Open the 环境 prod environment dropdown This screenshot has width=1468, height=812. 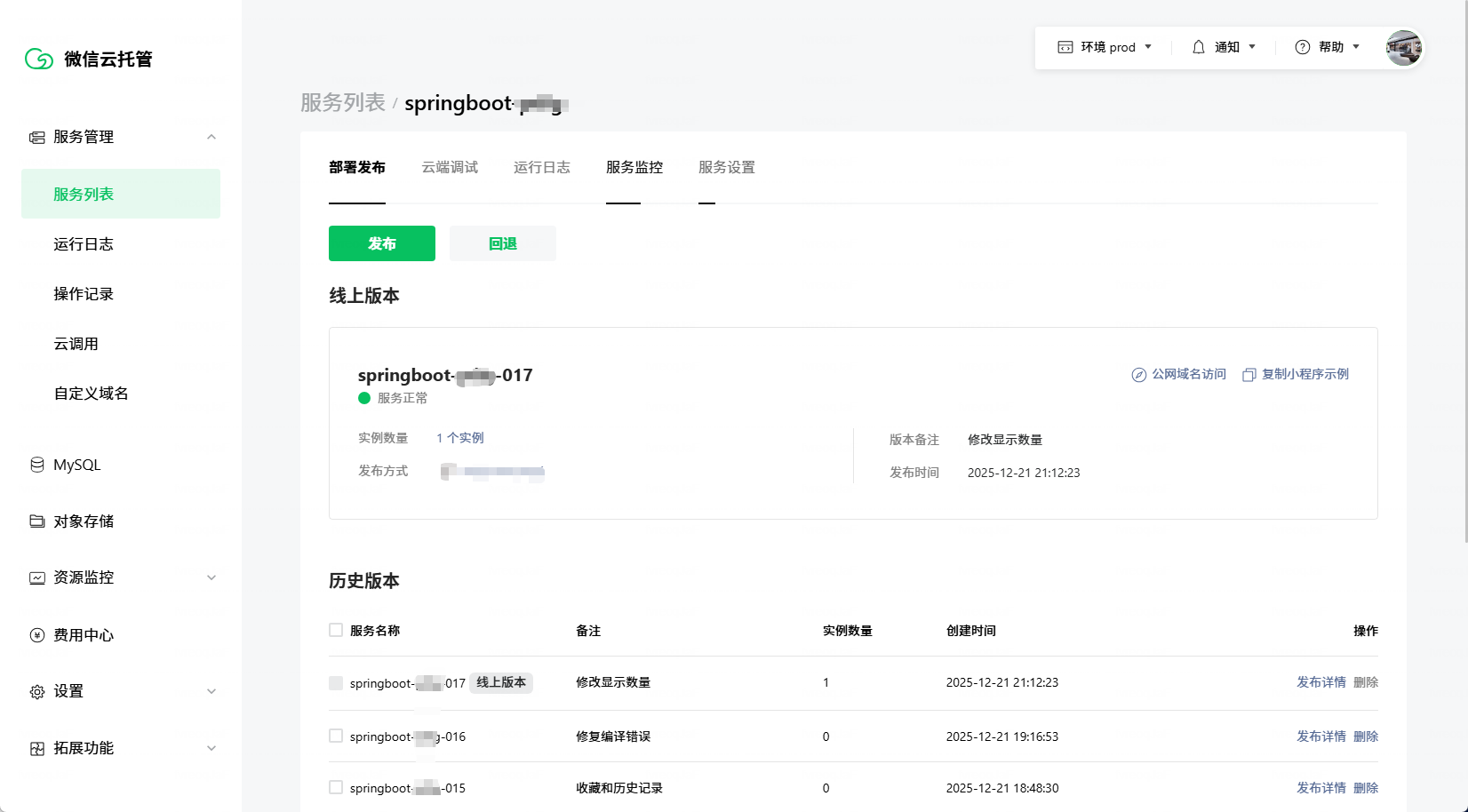(x=1105, y=47)
